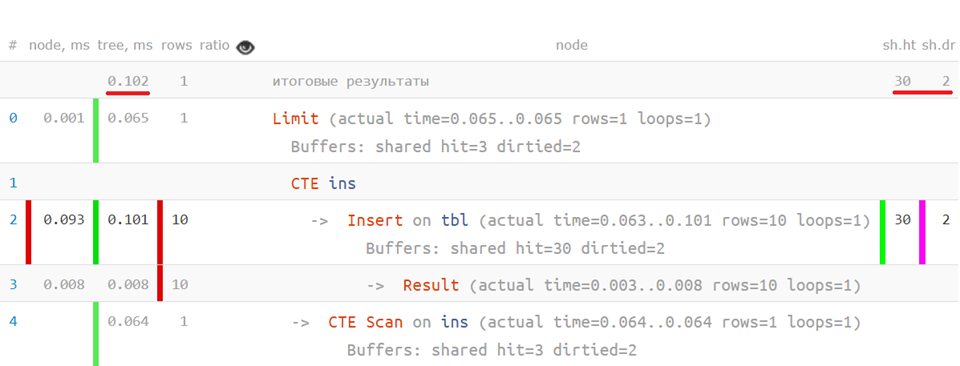Toggle the eye icon in header
Image resolution: width=960 pixels, height=366 pixels.
(x=246, y=47)
